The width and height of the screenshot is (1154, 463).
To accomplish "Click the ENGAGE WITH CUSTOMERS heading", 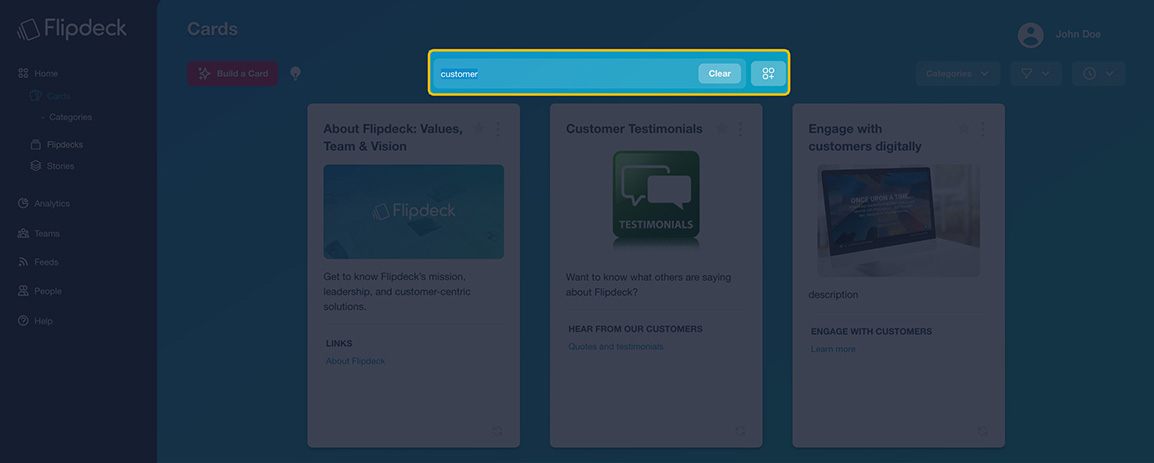I will (871, 331).
